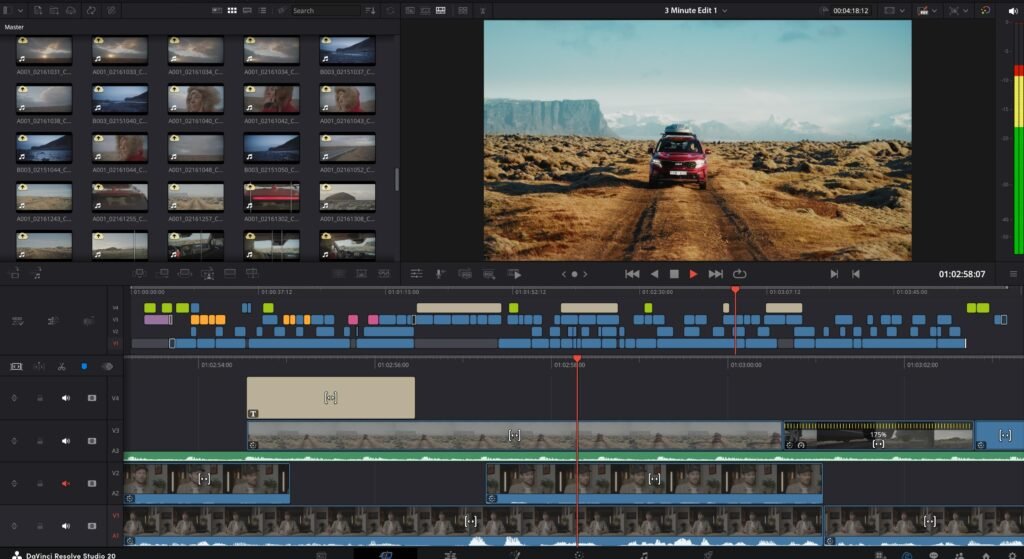Mute the V1 track speaker icon
This screenshot has width=1024, height=559.
click(x=66, y=526)
